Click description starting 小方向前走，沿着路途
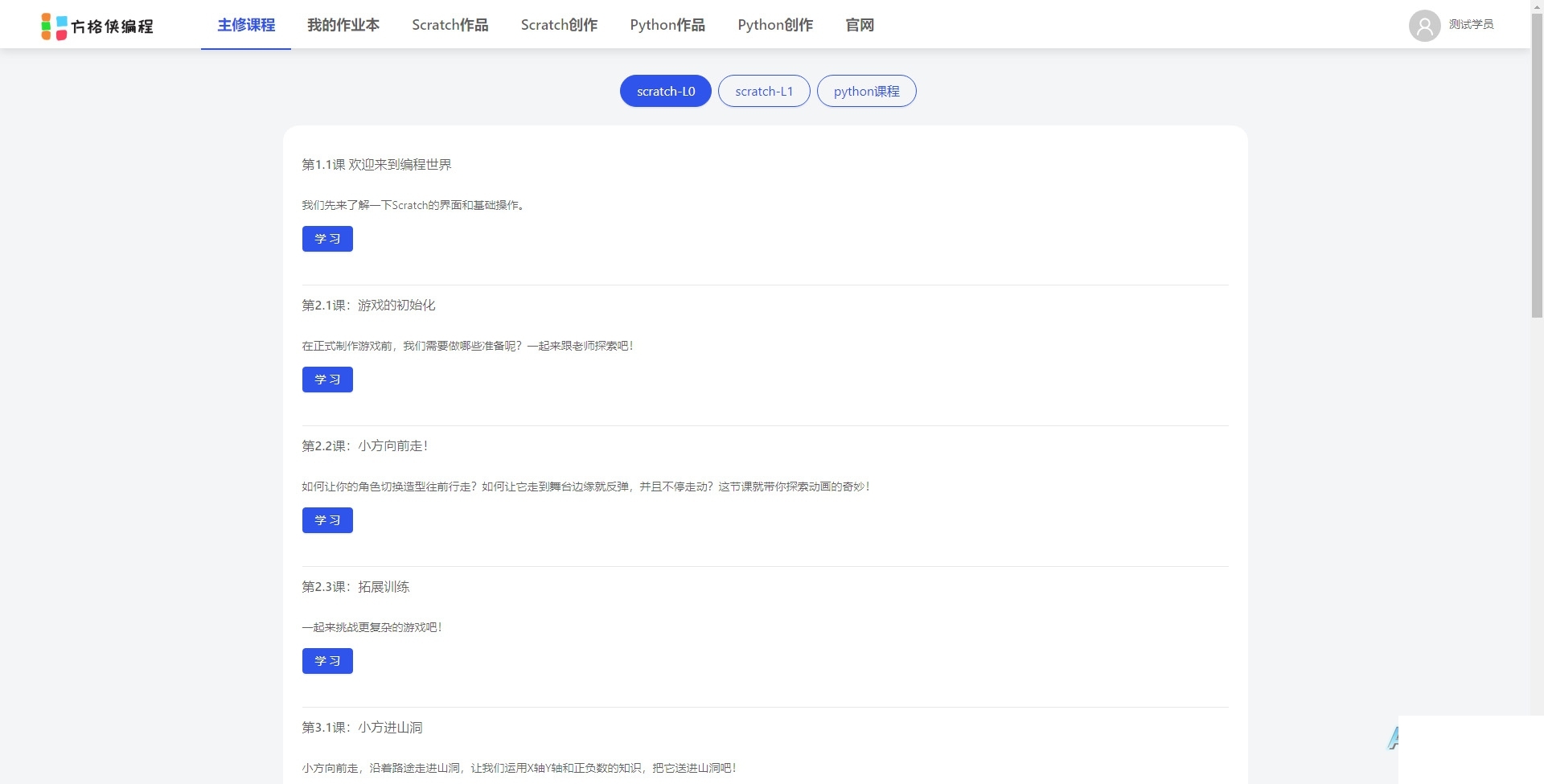The height and width of the screenshot is (784, 1544). (x=519, y=768)
